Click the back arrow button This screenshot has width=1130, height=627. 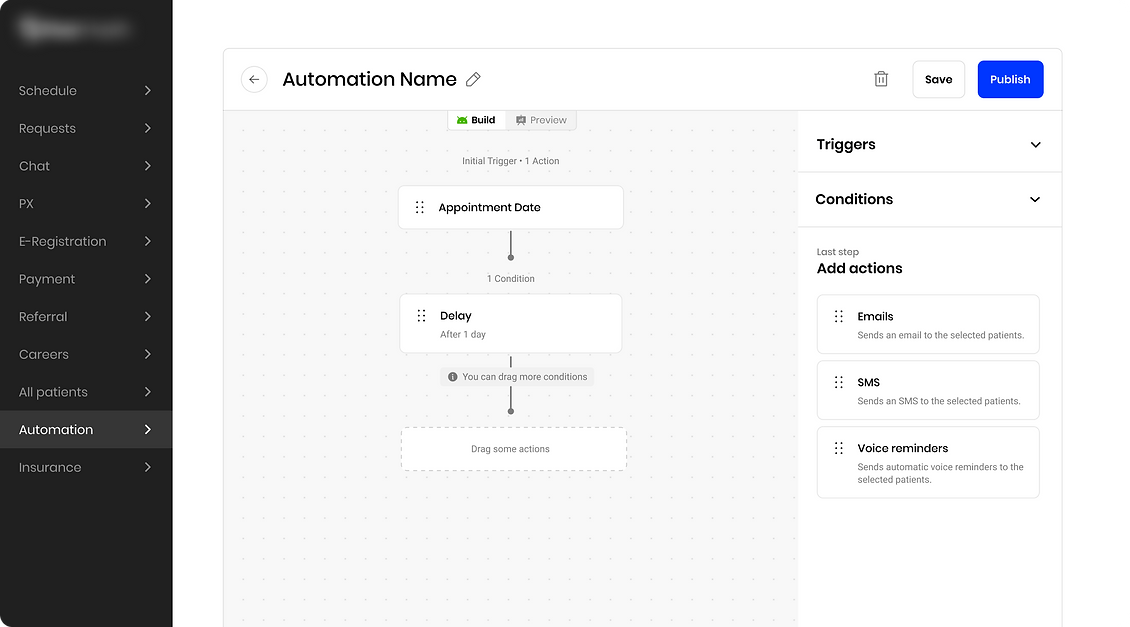[254, 80]
